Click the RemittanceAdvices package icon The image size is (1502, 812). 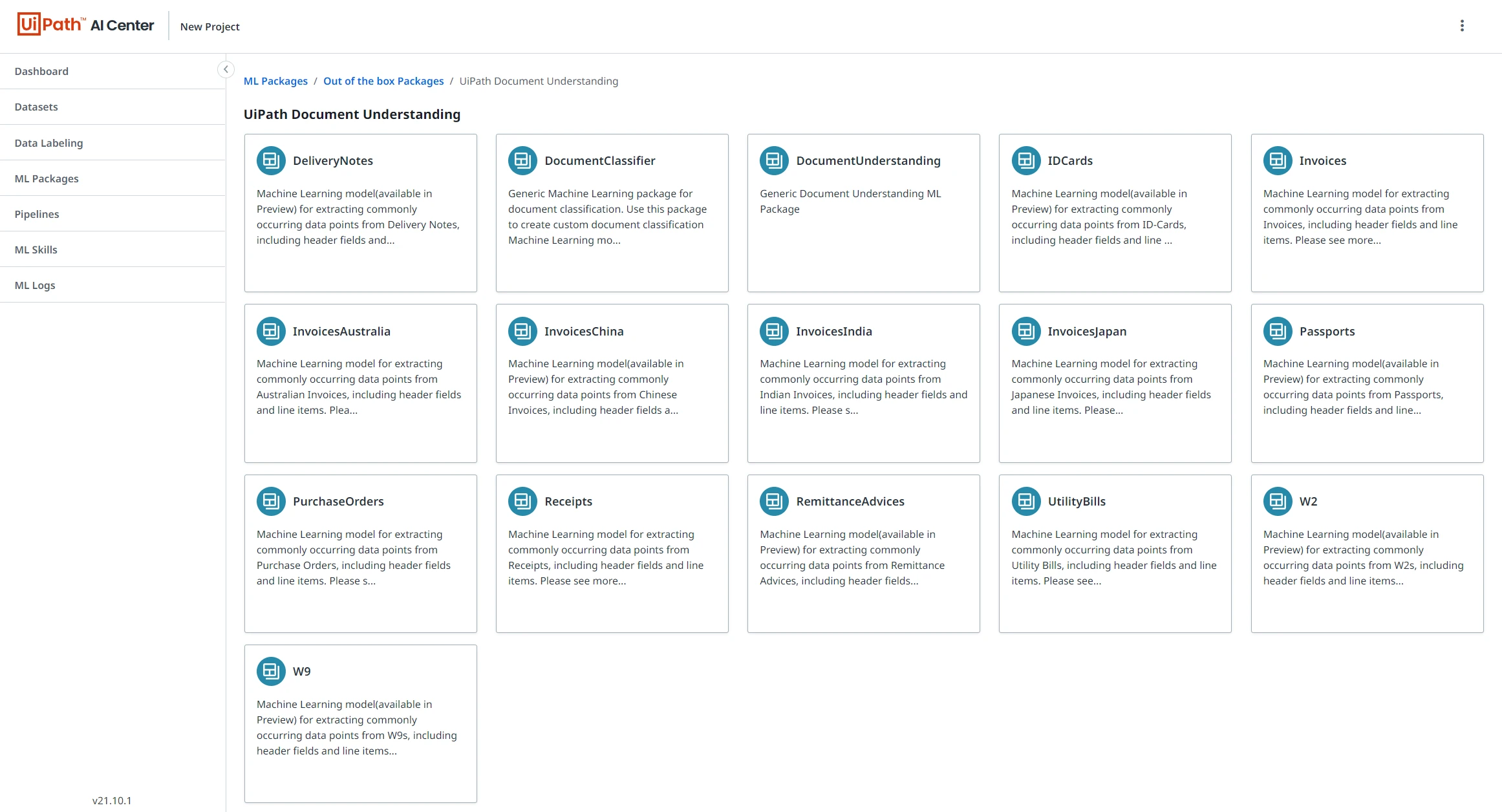pos(774,501)
